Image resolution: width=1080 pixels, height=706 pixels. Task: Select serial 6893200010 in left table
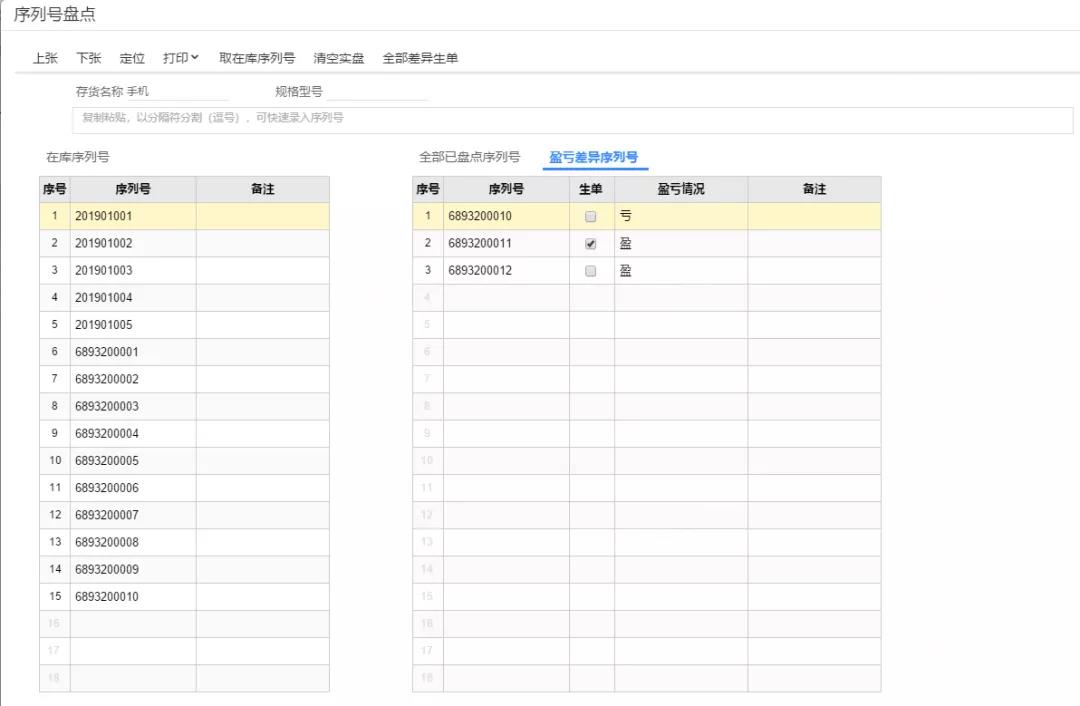185,596
